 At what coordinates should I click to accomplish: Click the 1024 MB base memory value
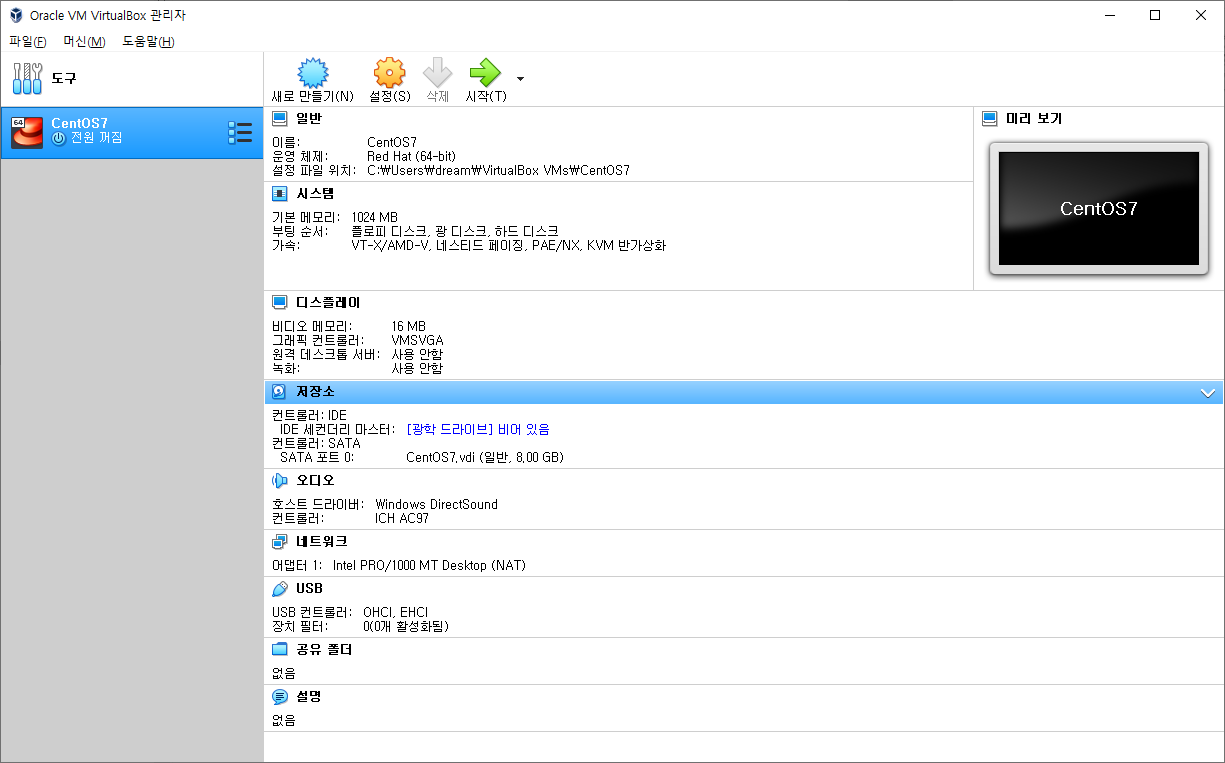[x=375, y=217]
